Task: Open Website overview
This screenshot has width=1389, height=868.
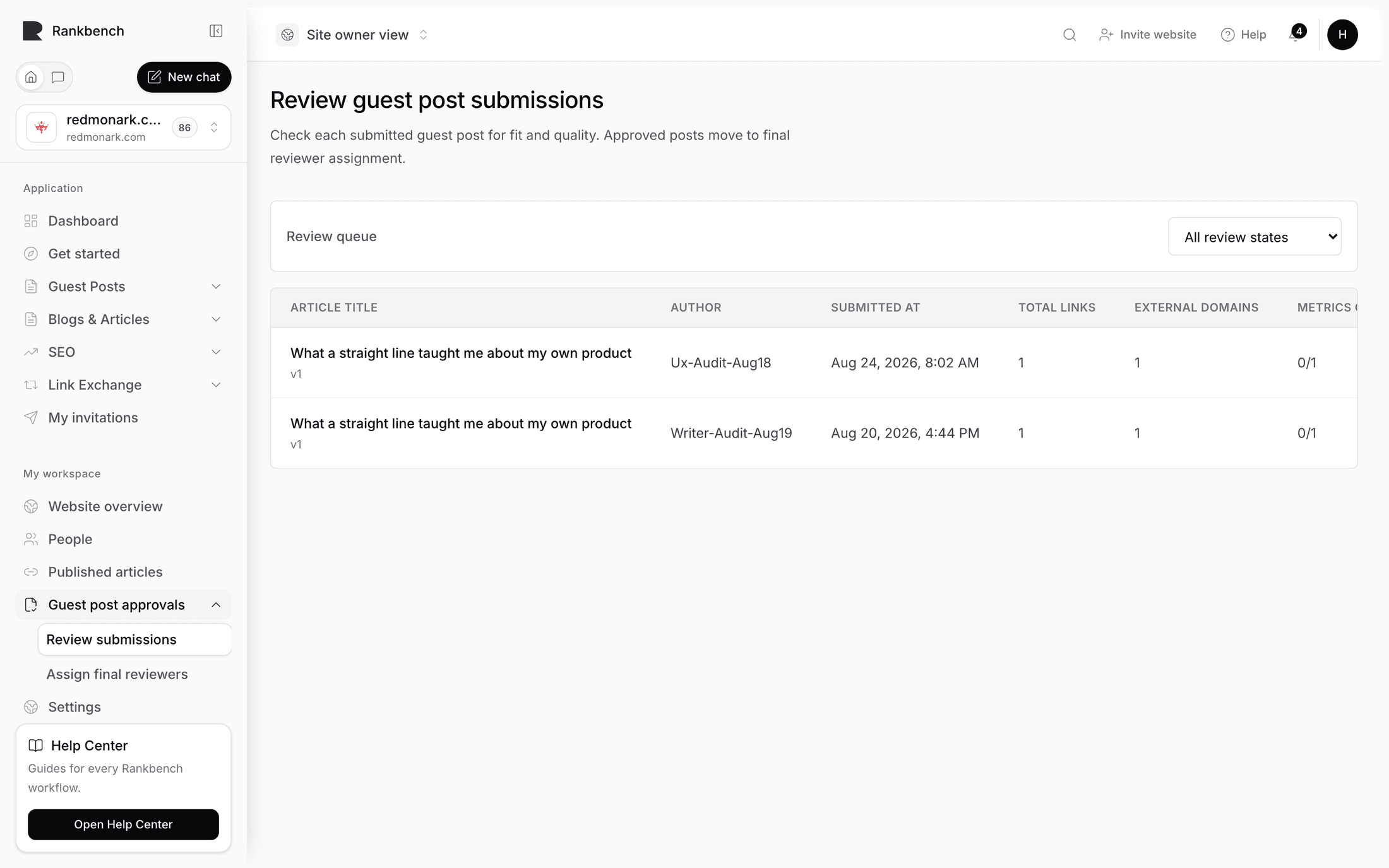Action: (x=123, y=506)
